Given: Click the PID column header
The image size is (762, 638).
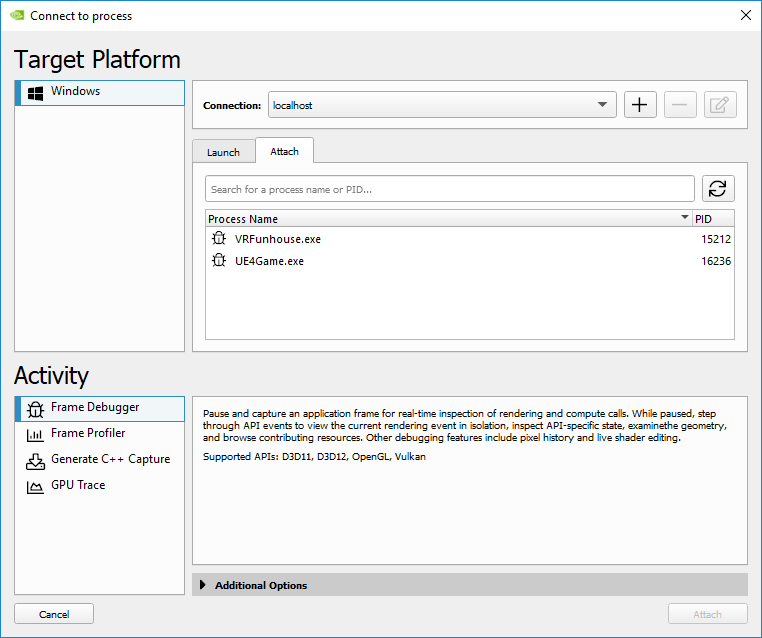Looking at the screenshot, I should pos(712,219).
